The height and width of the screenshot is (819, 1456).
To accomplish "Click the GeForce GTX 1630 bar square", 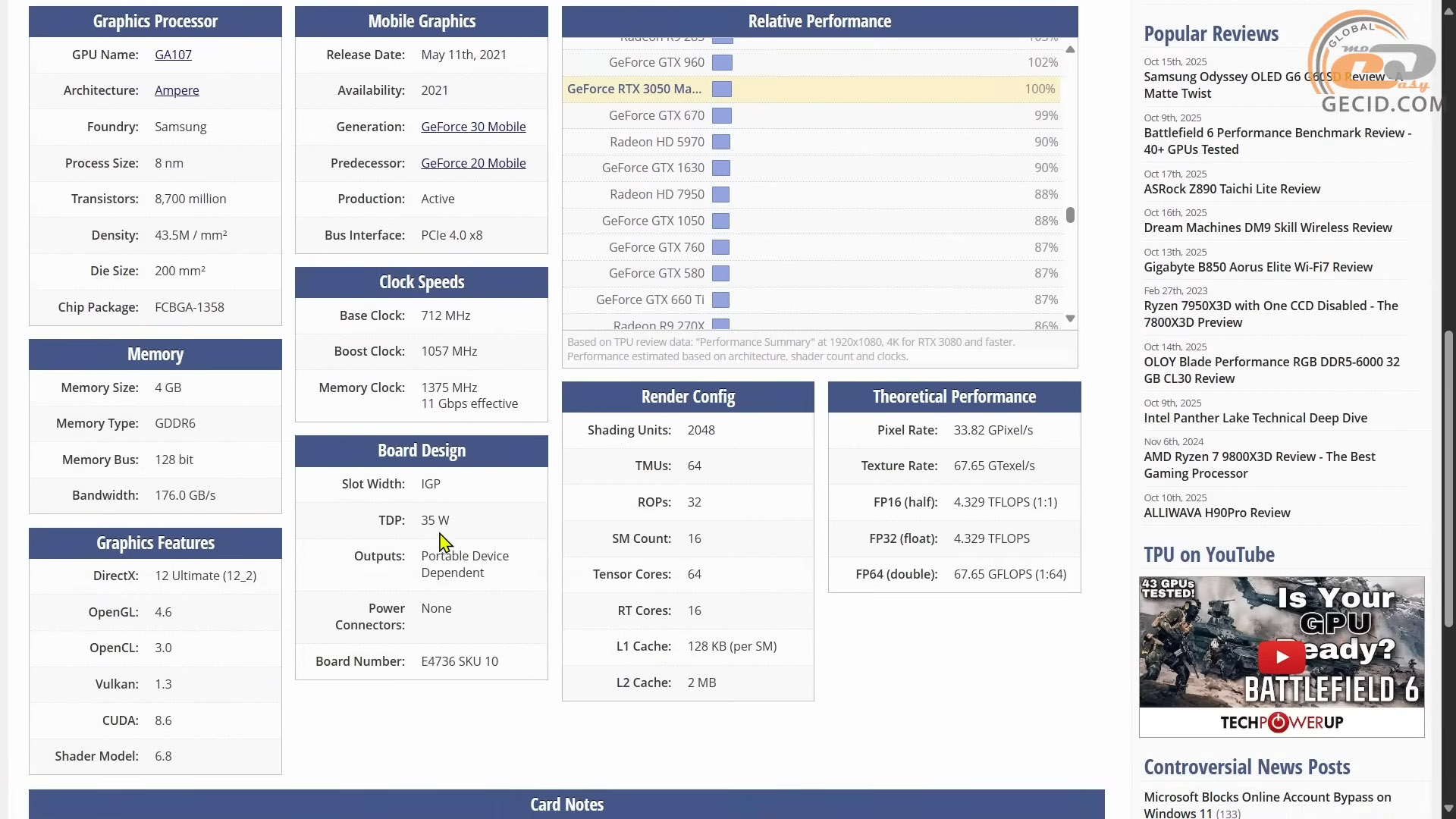I will click(721, 168).
